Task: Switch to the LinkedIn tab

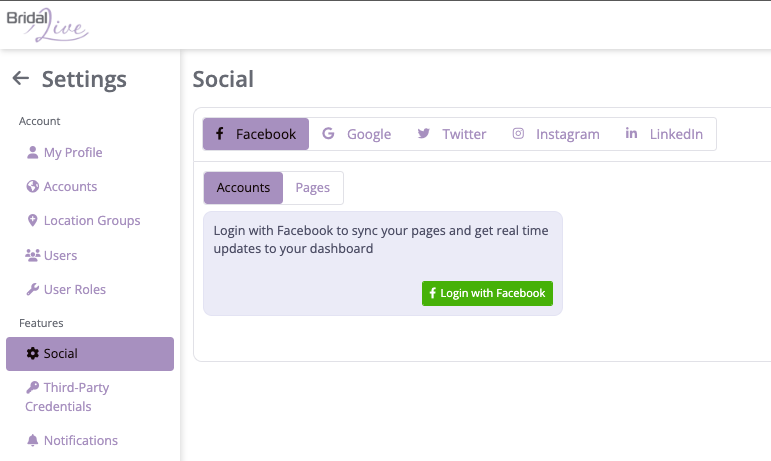Action: click(x=664, y=134)
